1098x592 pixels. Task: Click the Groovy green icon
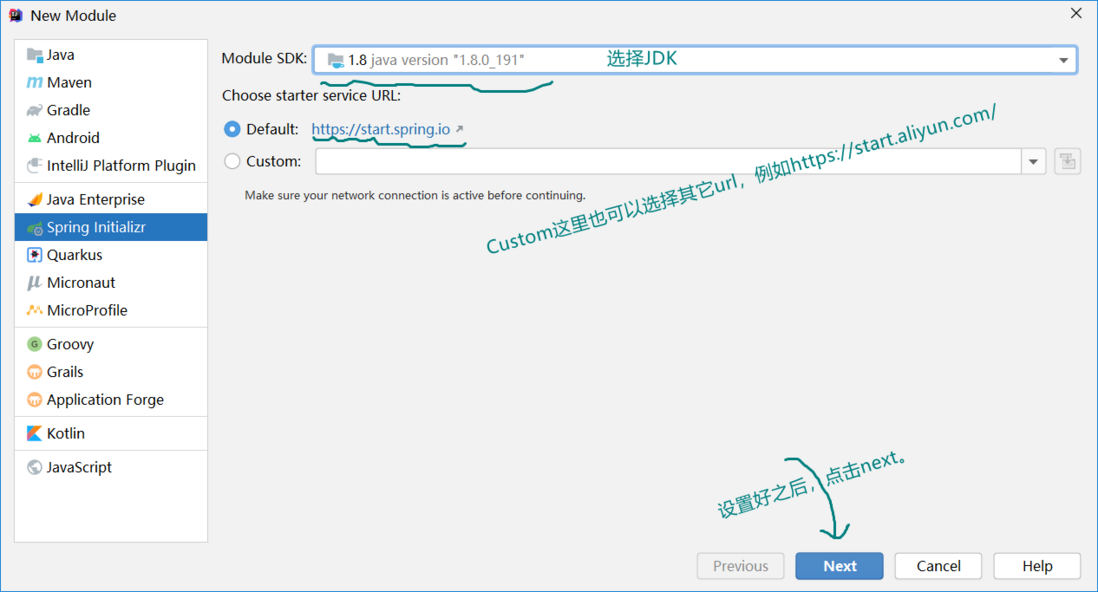pyautogui.click(x=34, y=344)
